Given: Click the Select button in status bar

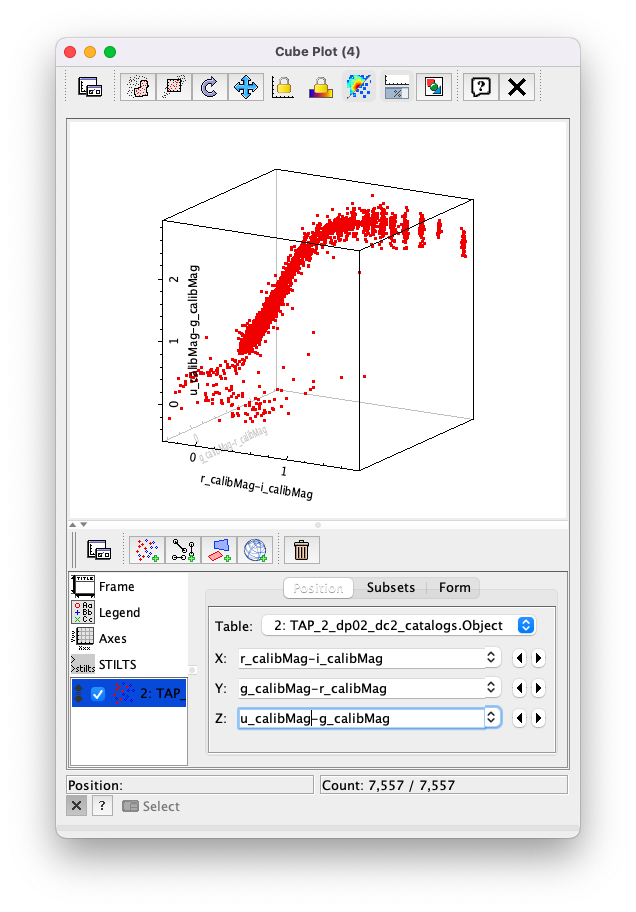Looking at the screenshot, I should click(x=151, y=806).
